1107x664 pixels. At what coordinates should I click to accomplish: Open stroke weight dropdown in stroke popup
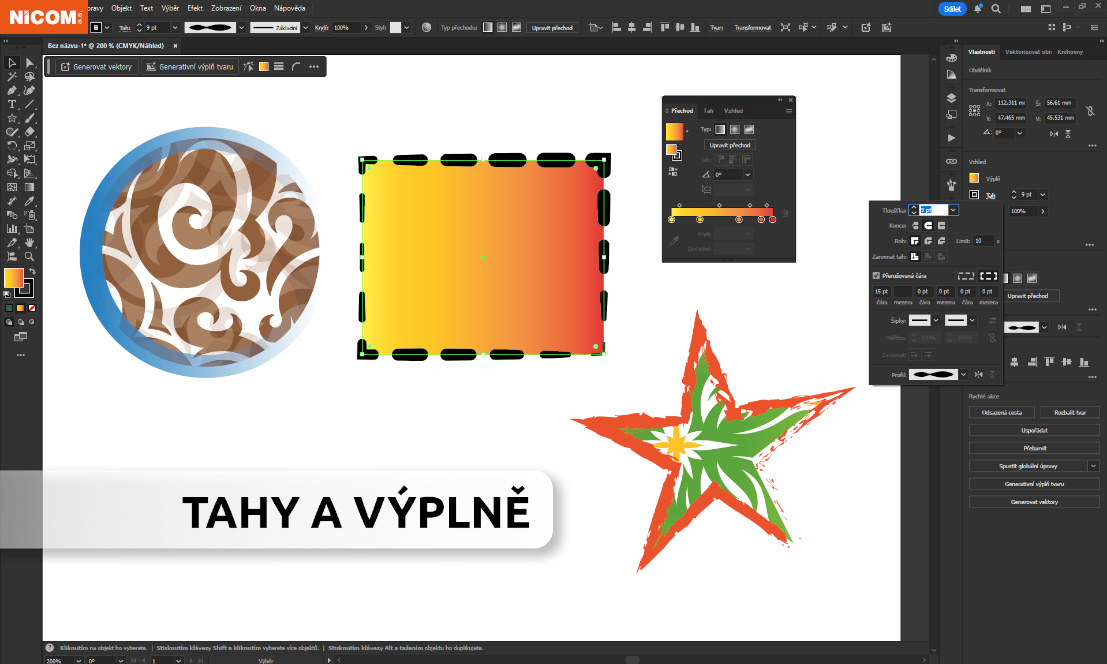click(x=953, y=210)
